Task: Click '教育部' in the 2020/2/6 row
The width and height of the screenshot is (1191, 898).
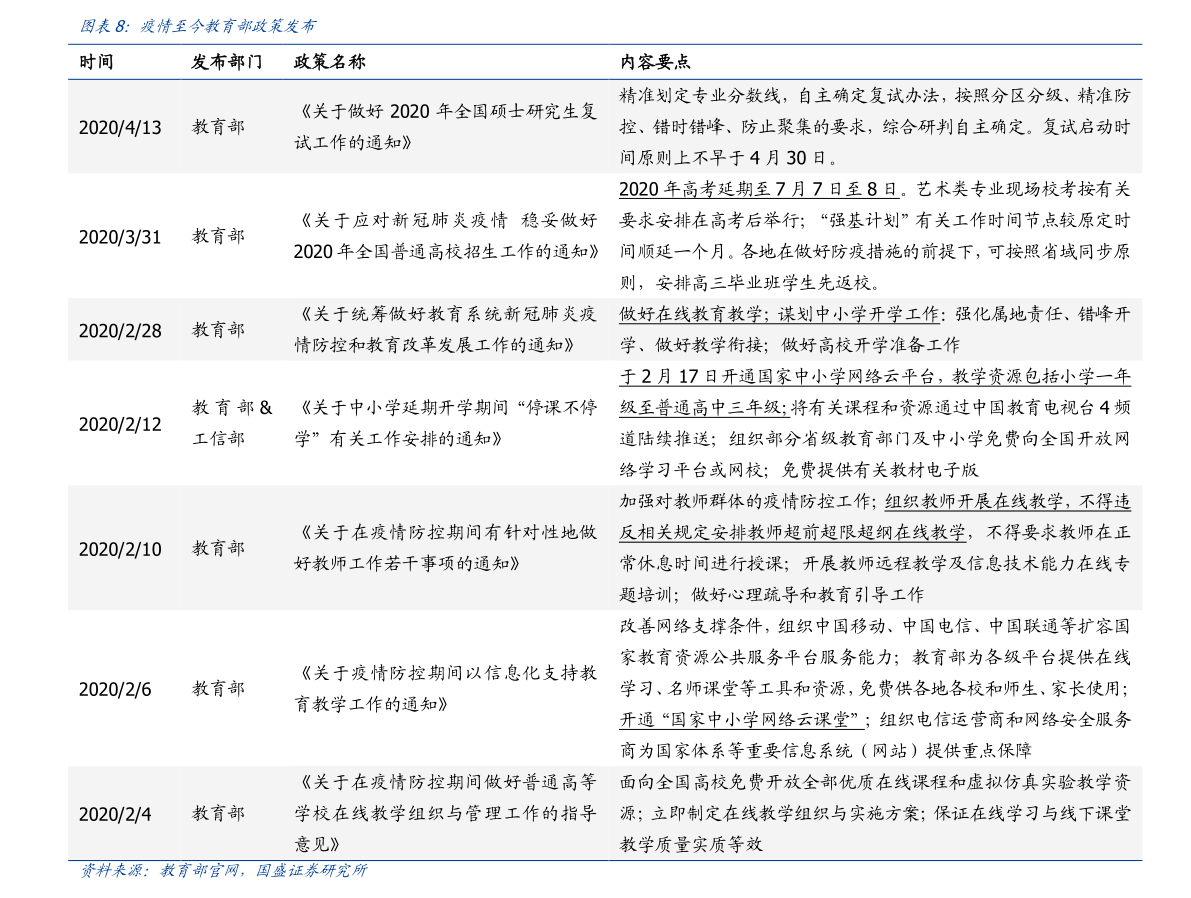Action: pos(218,688)
